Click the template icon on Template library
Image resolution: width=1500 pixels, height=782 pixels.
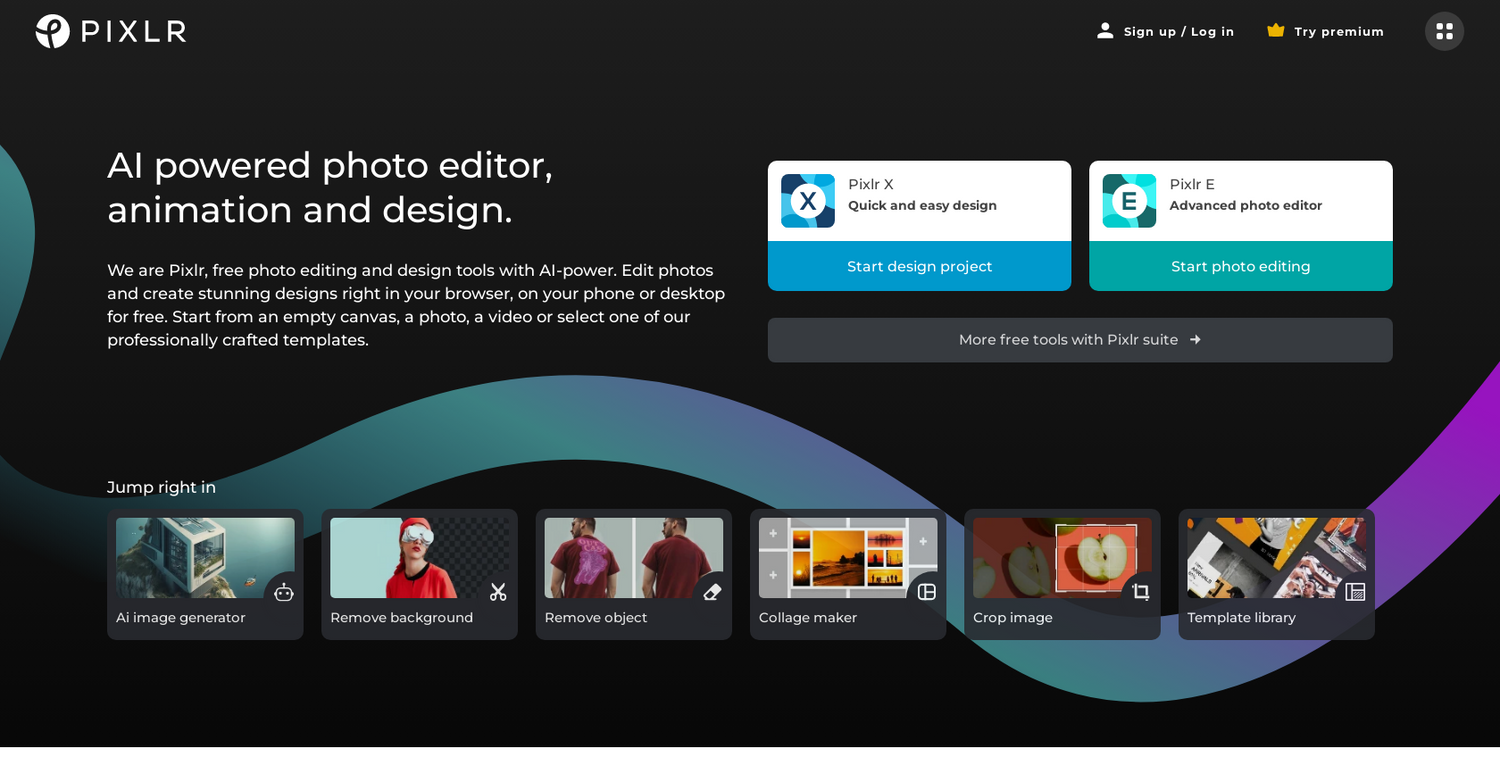(x=1355, y=592)
